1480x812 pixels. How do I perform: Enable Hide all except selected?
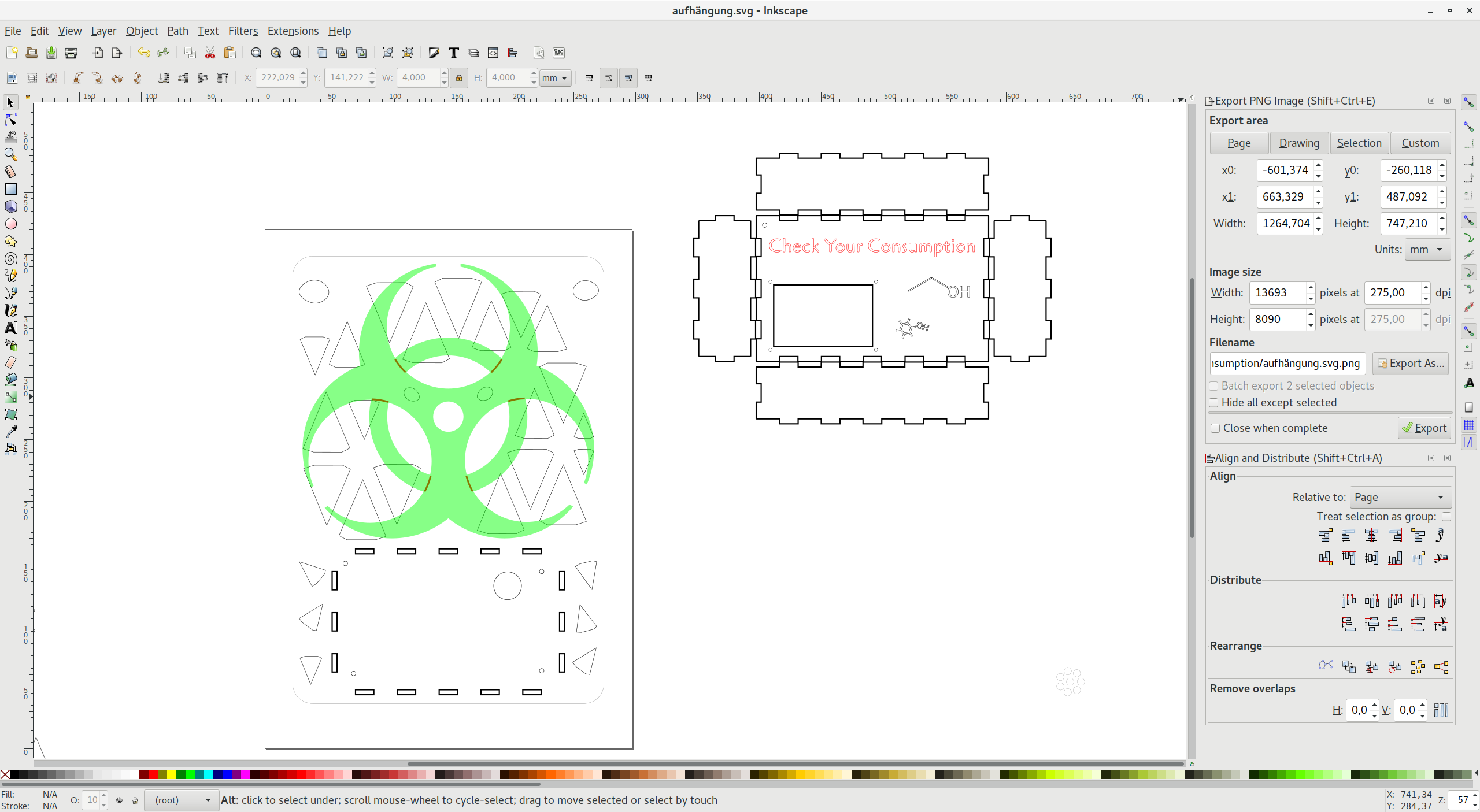[x=1214, y=403]
